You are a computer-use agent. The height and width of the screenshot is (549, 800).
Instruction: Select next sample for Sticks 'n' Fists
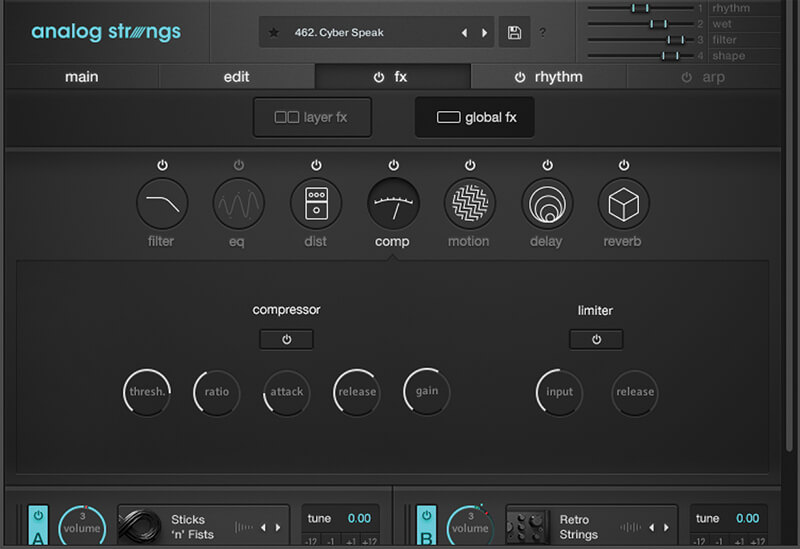[278, 527]
